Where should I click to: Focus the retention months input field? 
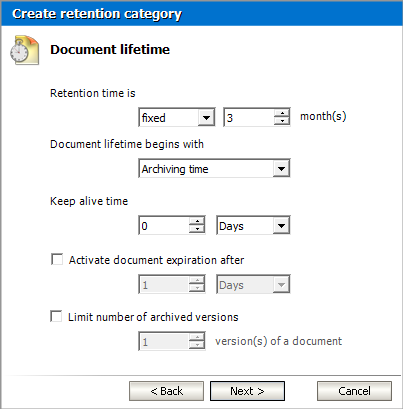pyautogui.click(x=249, y=117)
